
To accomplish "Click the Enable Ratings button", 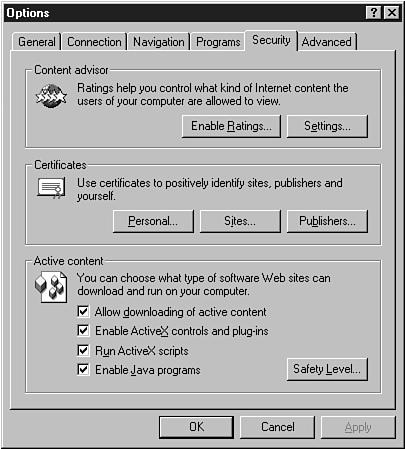I will point(231,126).
